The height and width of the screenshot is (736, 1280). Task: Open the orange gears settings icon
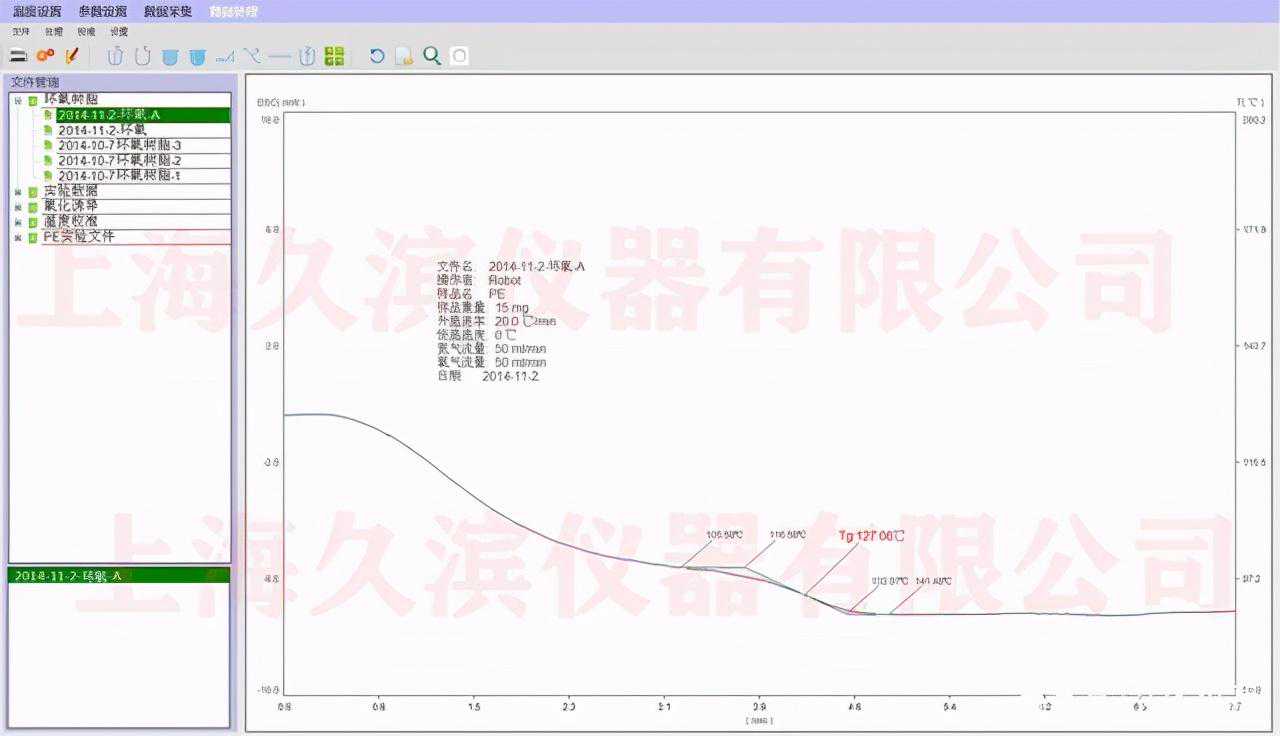click(x=45, y=56)
